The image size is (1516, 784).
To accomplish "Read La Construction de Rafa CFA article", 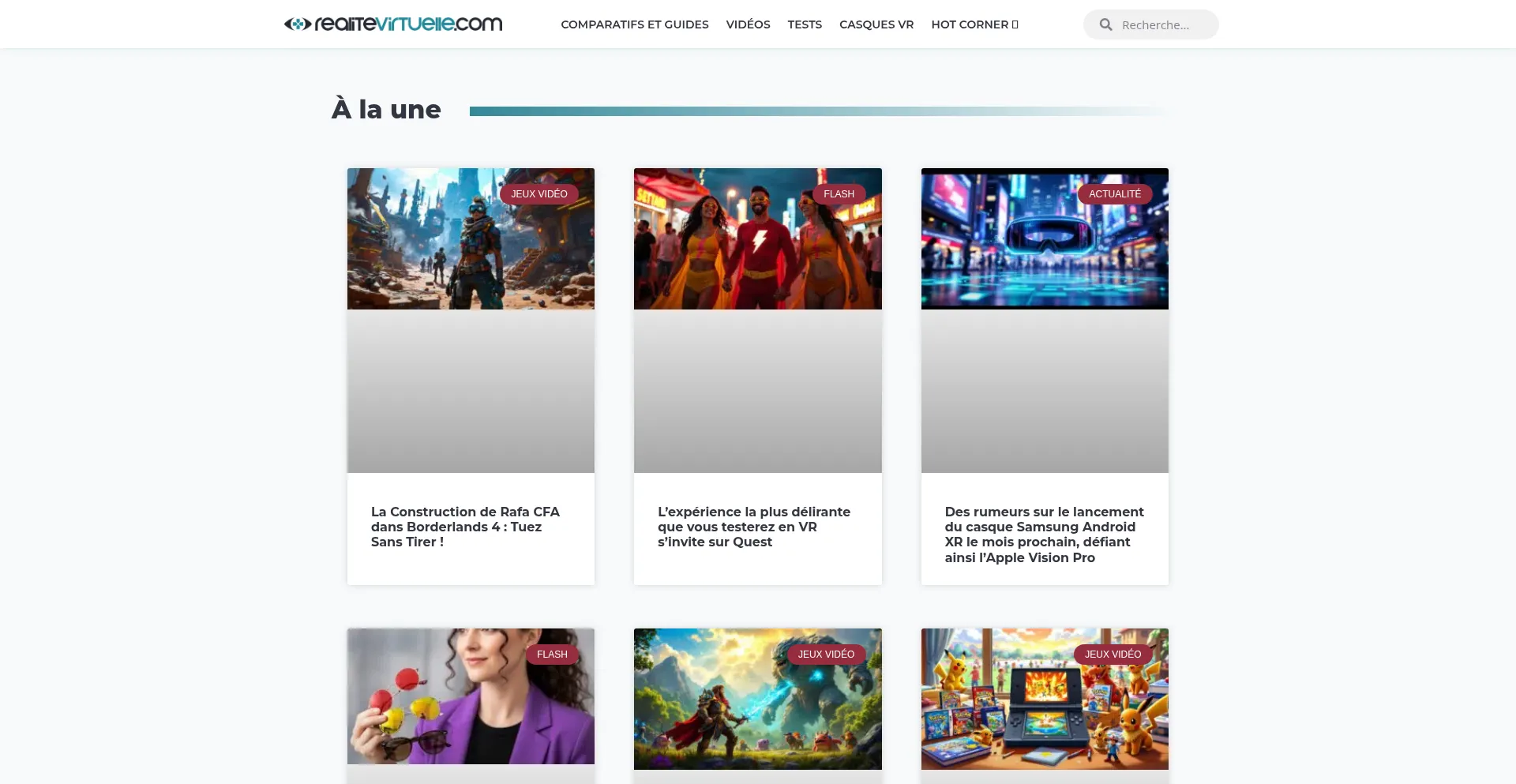I will 465,527.
